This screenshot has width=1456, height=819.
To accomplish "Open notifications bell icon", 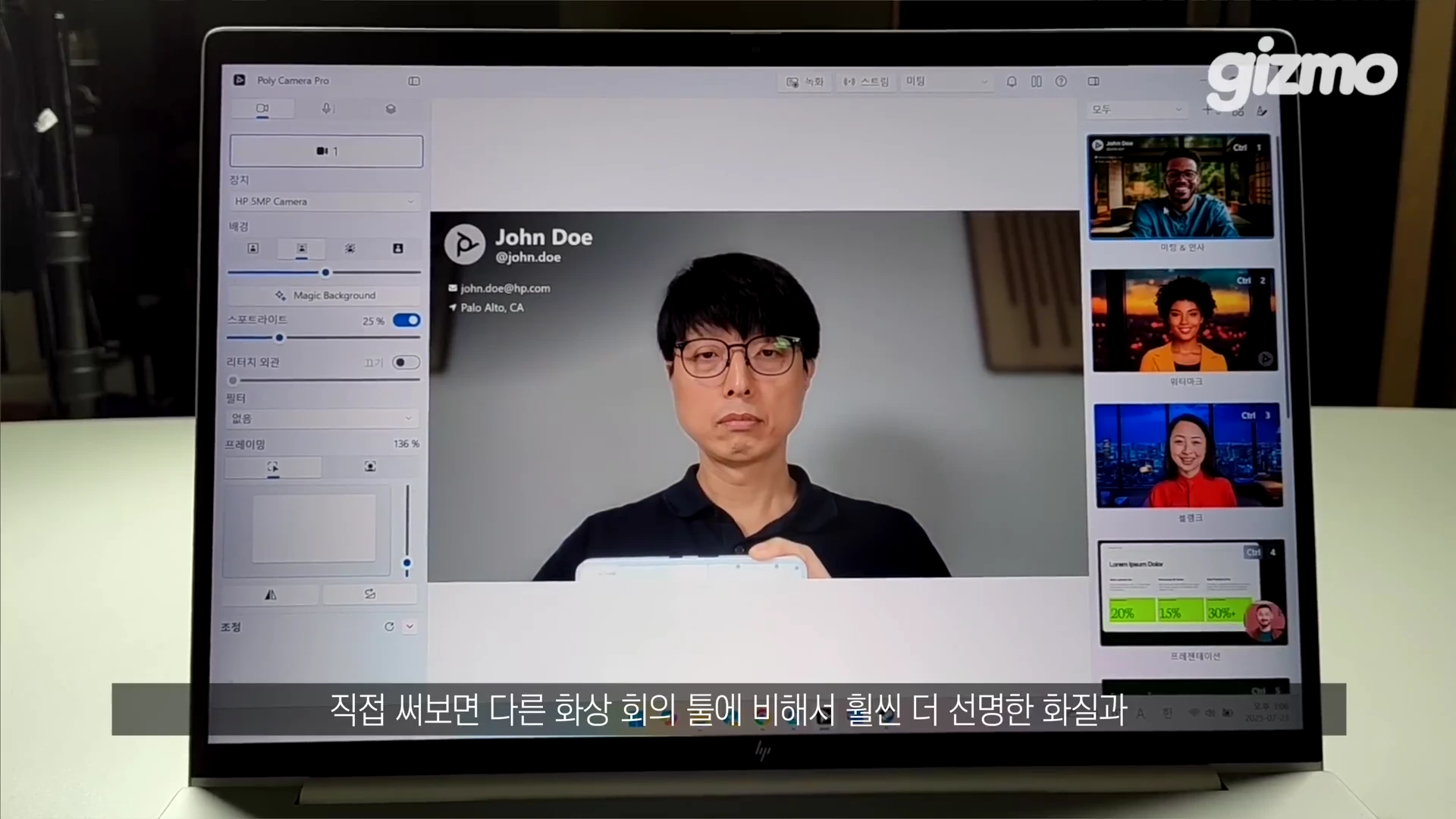I will (1012, 81).
